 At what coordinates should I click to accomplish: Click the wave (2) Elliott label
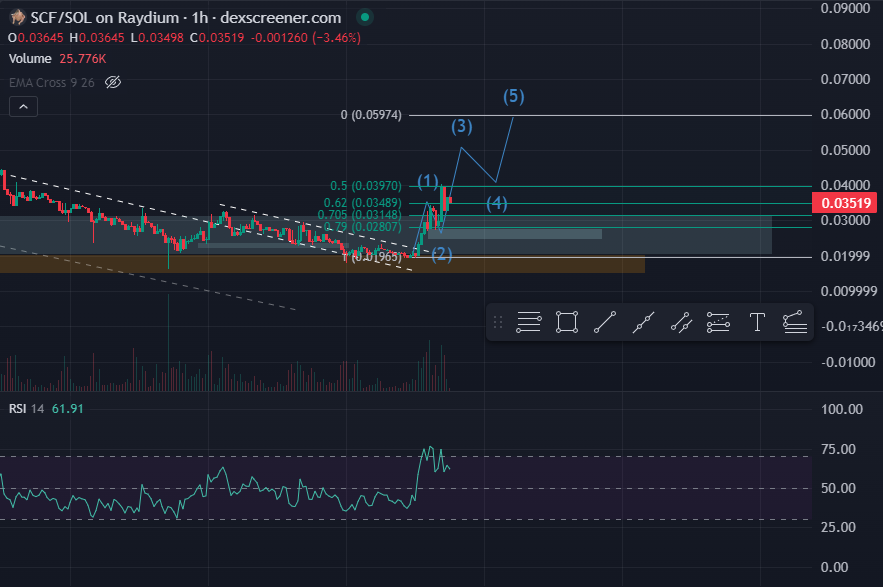pyautogui.click(x=442, y=255)
